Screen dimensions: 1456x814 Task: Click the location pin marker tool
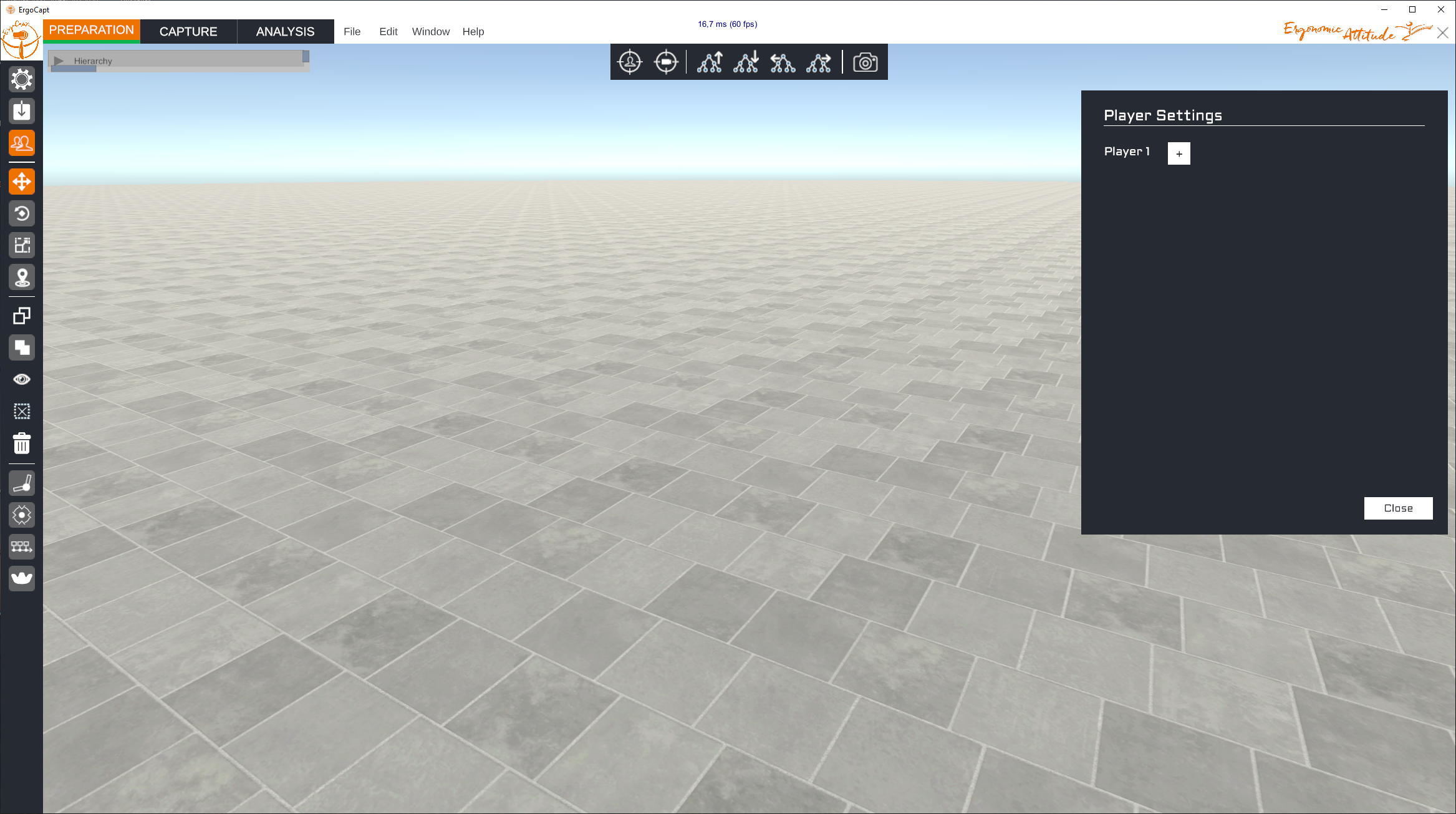[x=22, y=277]
